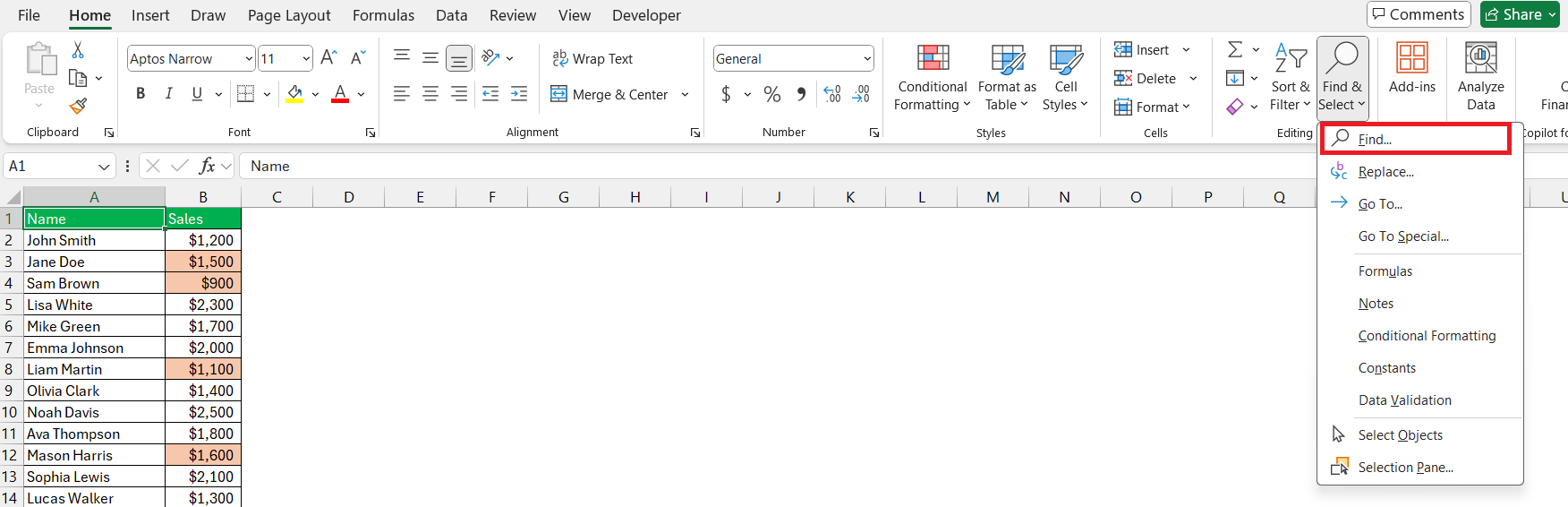This screenshot has width=1568, height=507.
Task: Click Decrease Decimal icon
Action: tap(862, 94)
